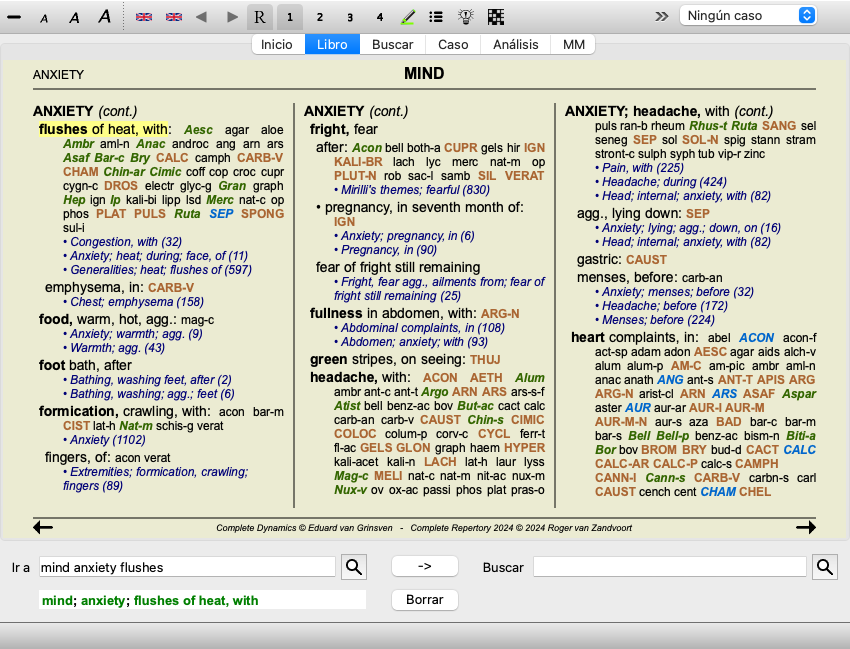
Task: Switch to the Libro tab
Action: 332,44
